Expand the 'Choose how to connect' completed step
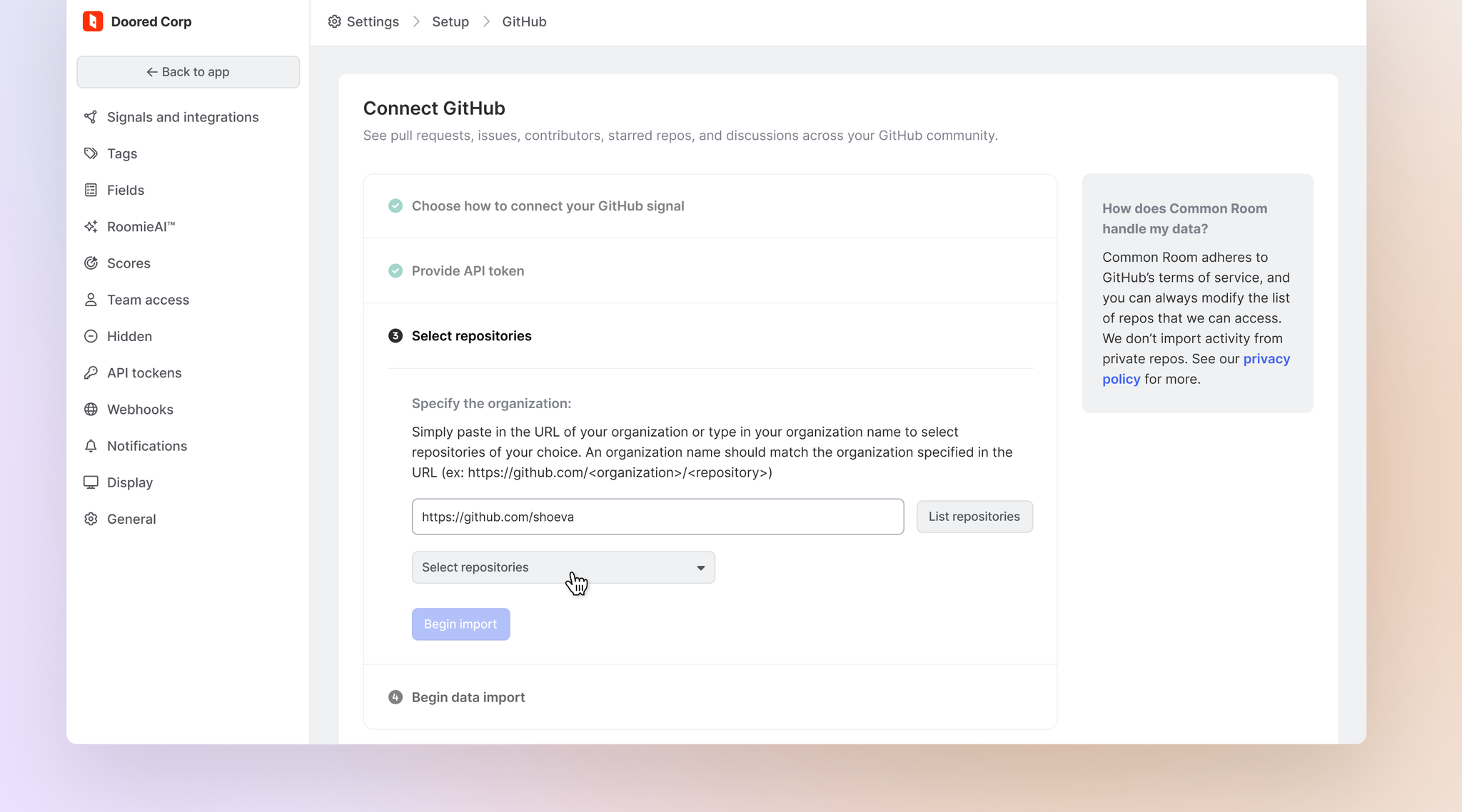Image resolution: width=1462 pixels, height=812 pixels. coord(548,206)
